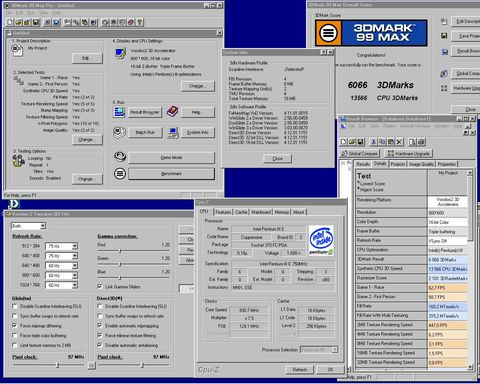The height and width of the screenshot is (384, 480).
Task: Click the Print preview icon in Result Browser toolbar
Action: (412, 142)
